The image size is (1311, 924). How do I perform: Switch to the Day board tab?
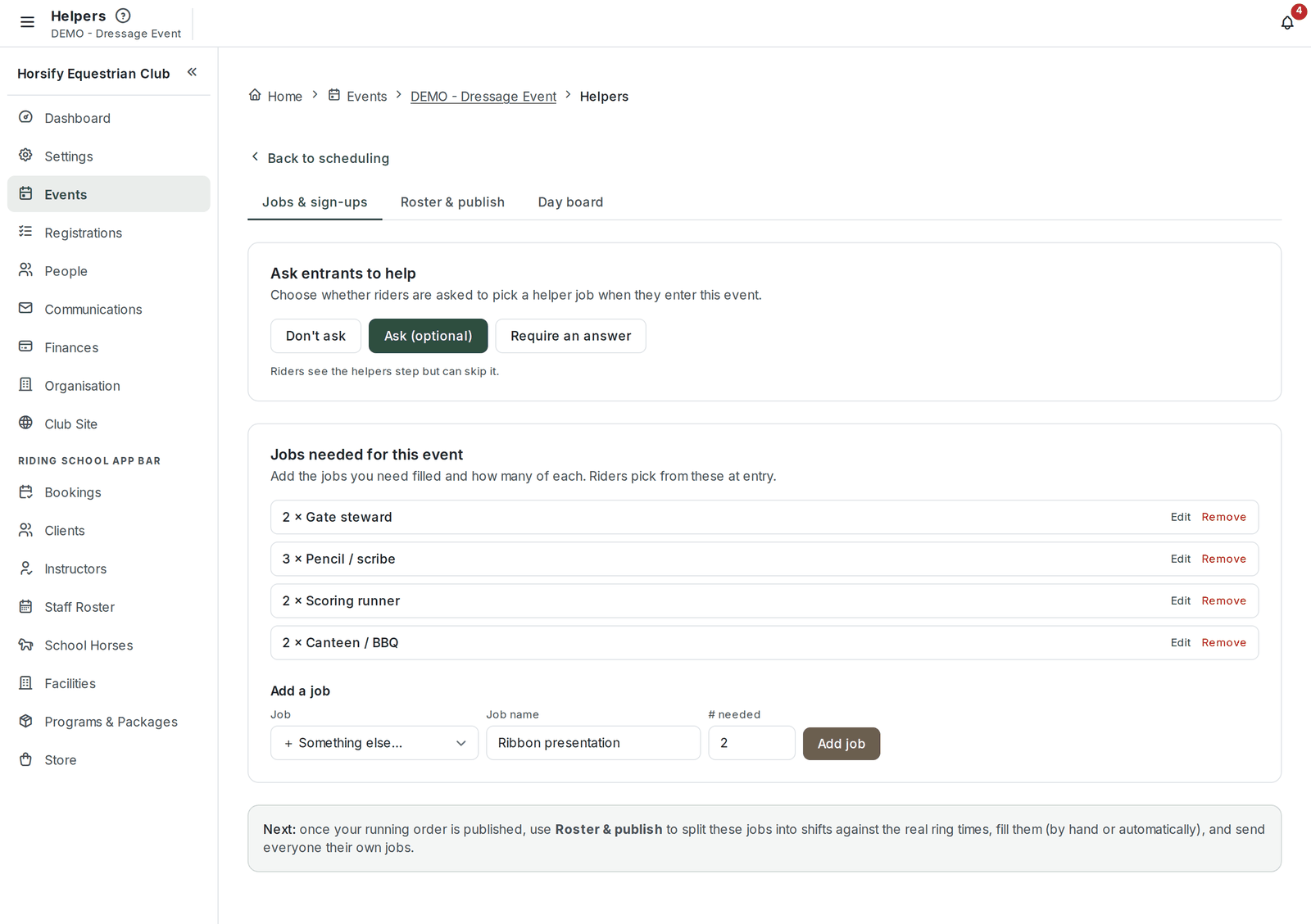click(570, 202)
